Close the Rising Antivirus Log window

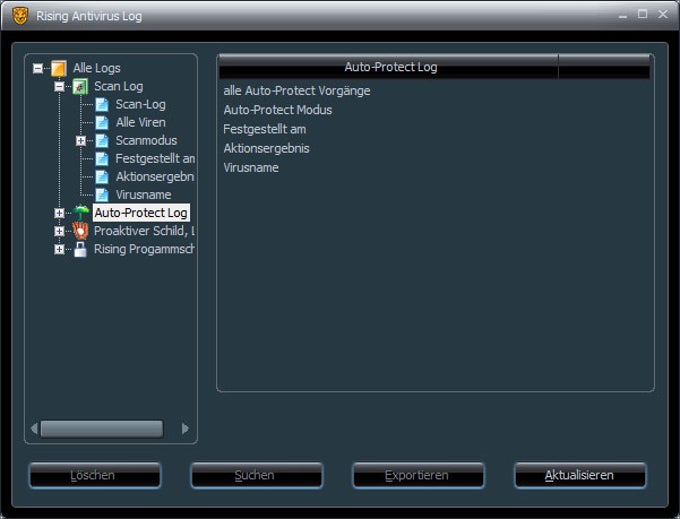tap(663, 14)
